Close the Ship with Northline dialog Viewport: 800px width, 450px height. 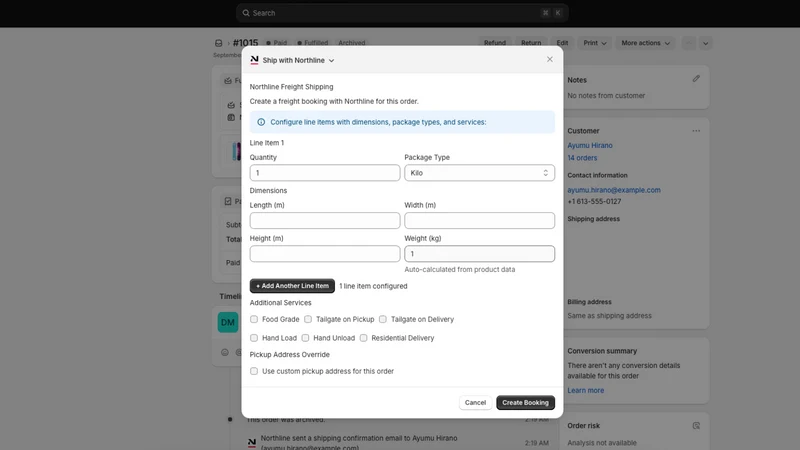pyautogui.click(x=549, y=59)
